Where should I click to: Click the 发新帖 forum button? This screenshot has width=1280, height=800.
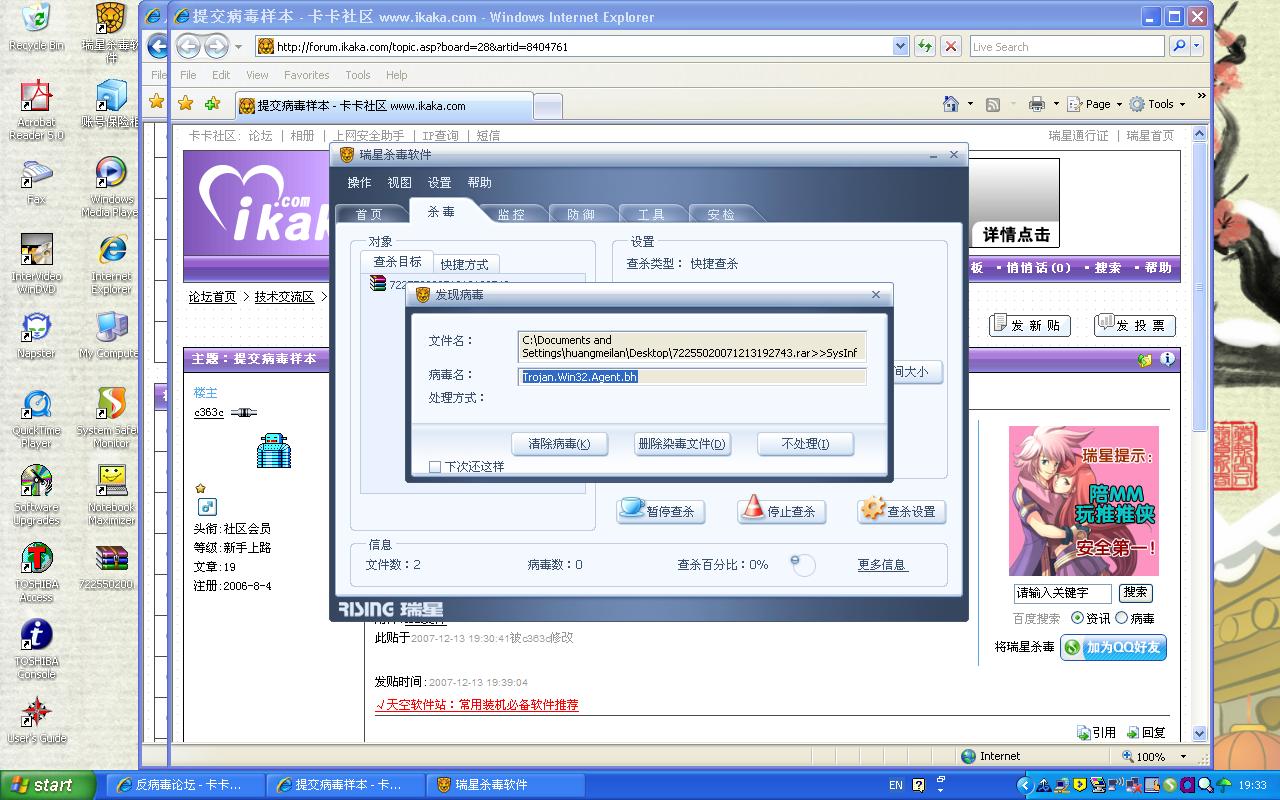[1030, 325]
